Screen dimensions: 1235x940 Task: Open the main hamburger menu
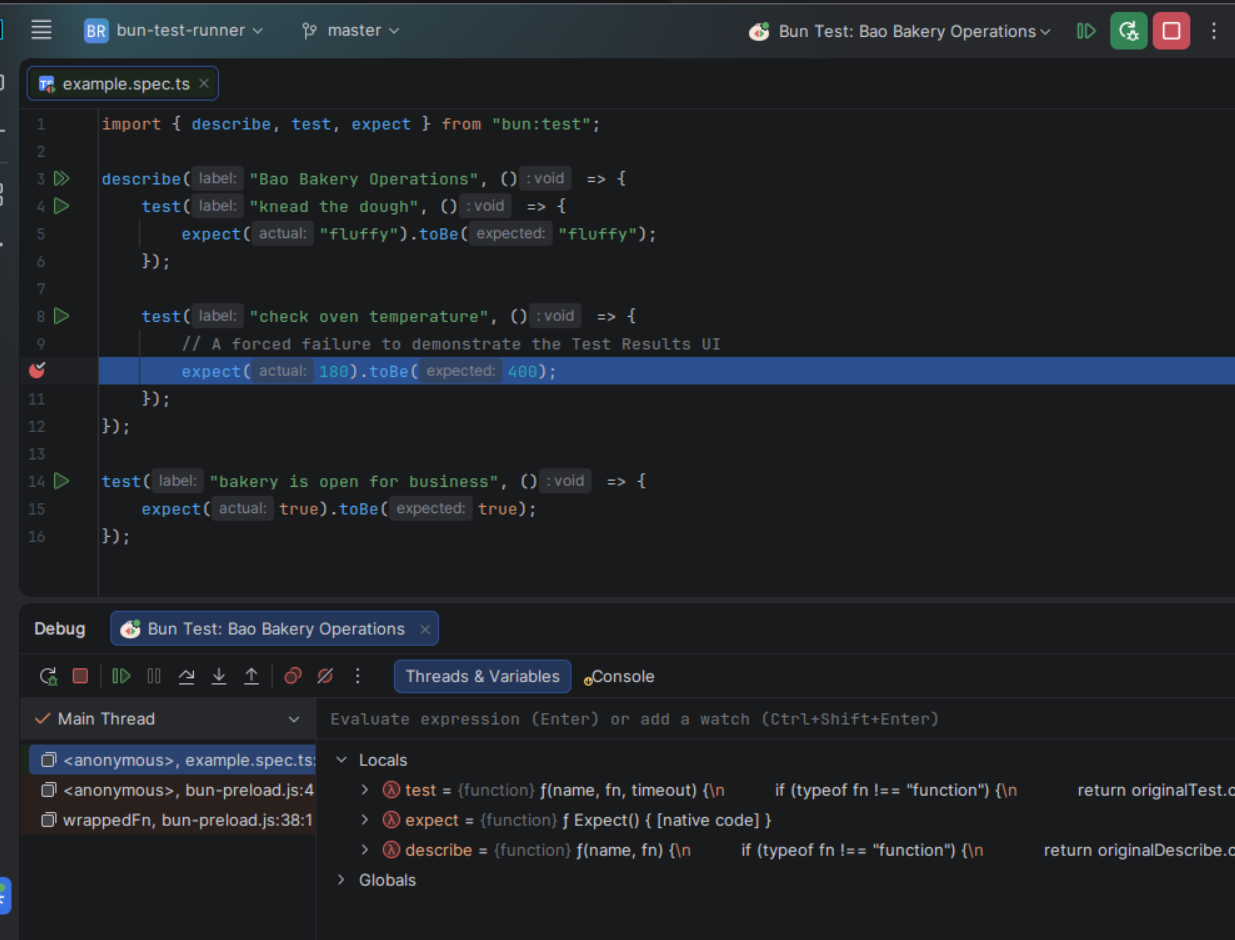(41, 30)
